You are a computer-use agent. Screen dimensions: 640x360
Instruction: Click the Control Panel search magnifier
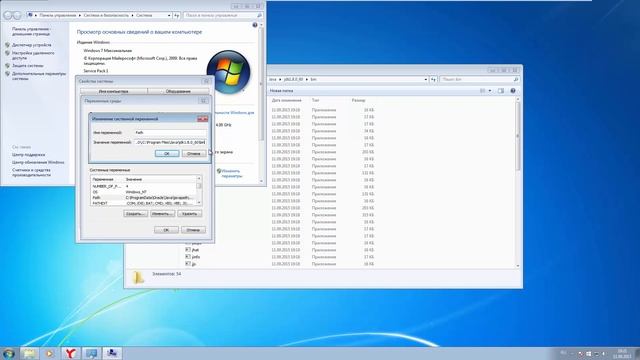coord(259,15)
